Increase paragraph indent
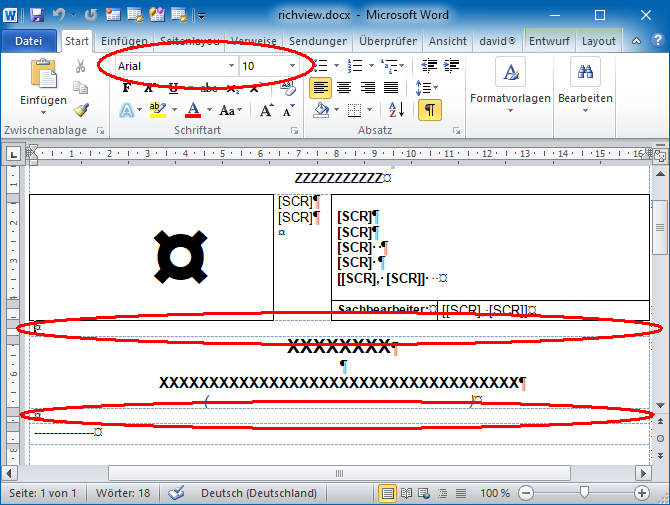 pos(451,65)
